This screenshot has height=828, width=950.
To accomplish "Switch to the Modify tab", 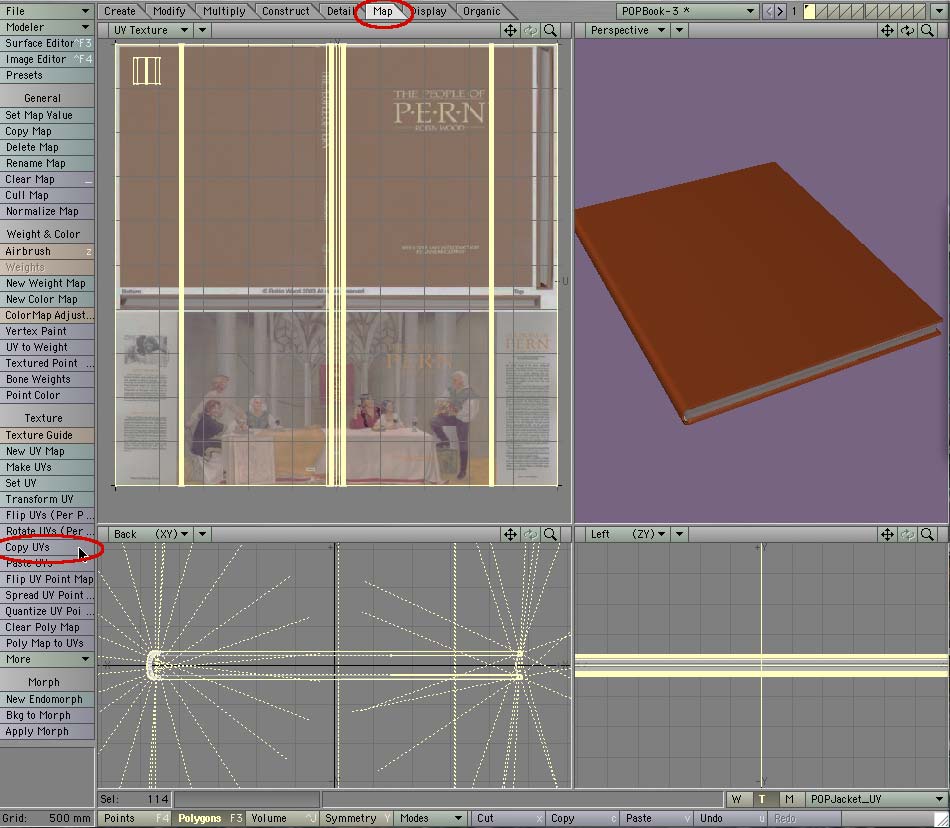I will 169,11.
